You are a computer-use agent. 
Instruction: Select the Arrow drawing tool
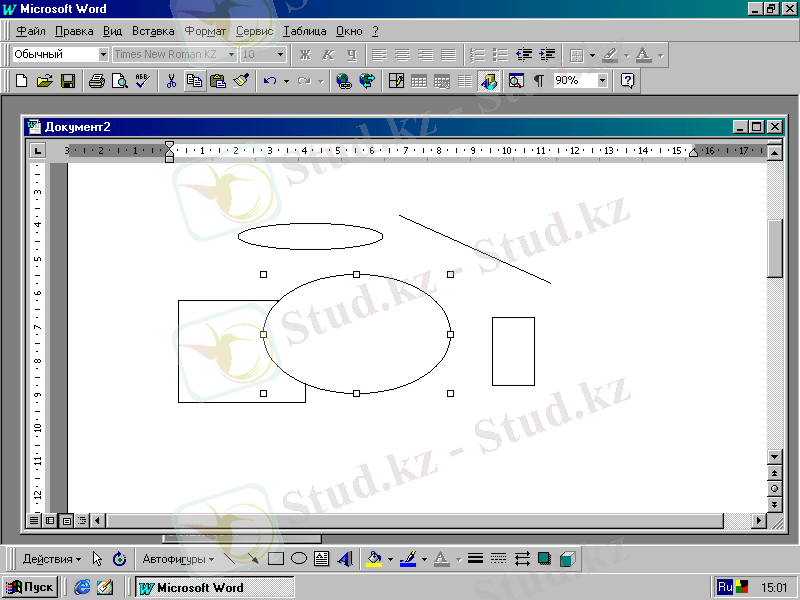click(253, 559)
